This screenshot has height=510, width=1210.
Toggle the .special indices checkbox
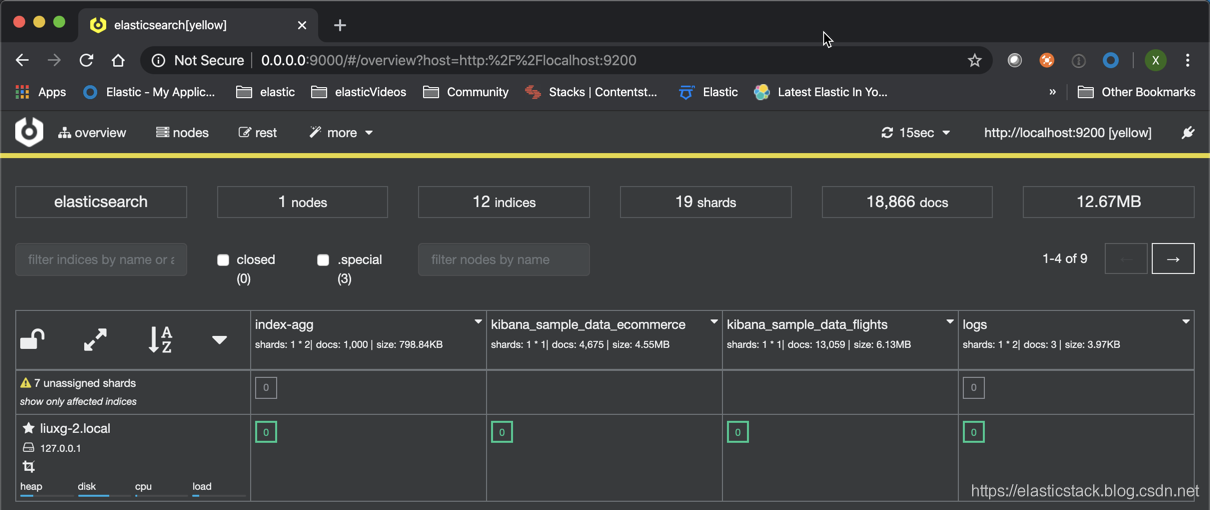tap(323, 260)
